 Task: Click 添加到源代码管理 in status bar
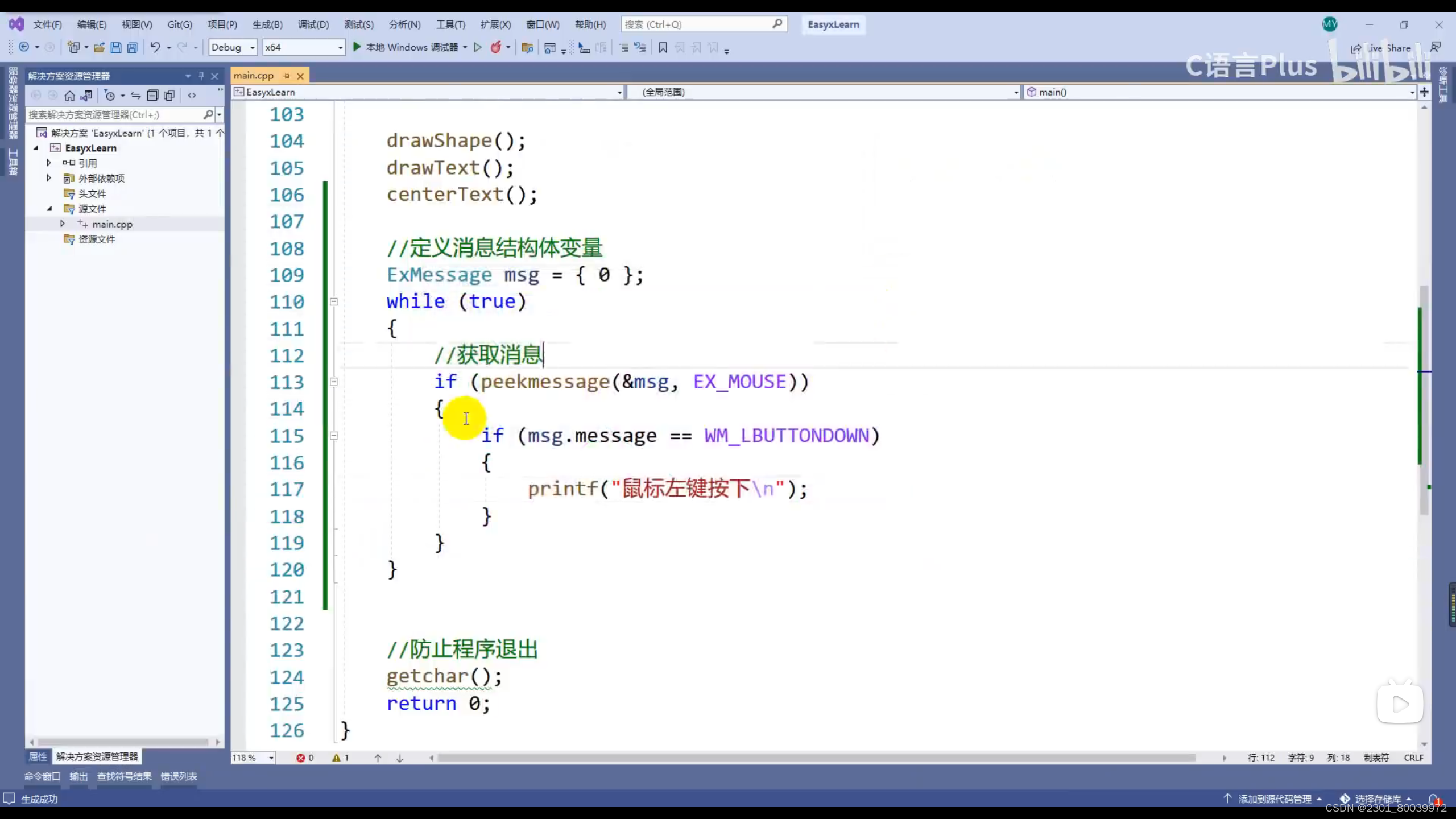(x=1274, y=799)
